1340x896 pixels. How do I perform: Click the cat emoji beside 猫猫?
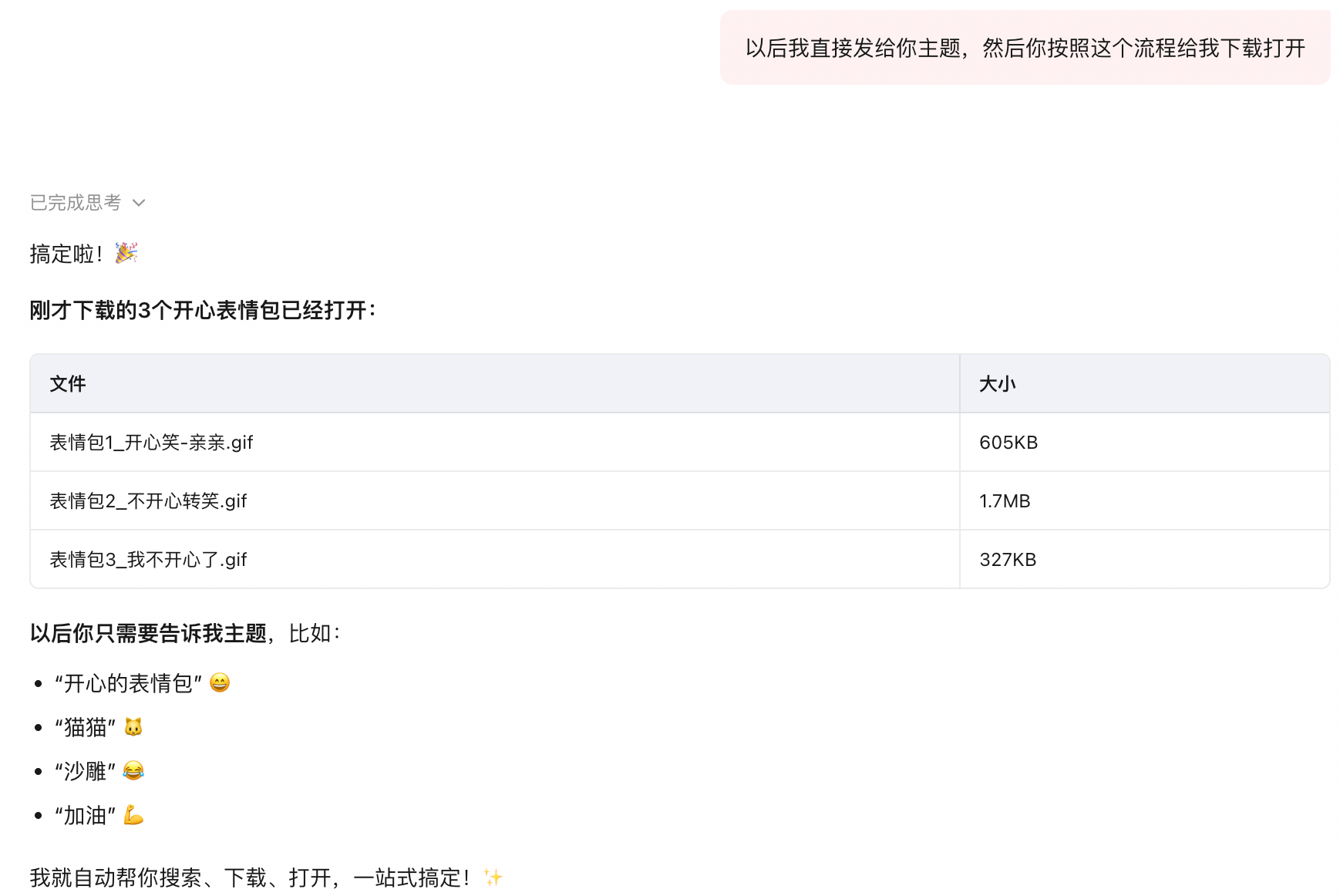click(133, 727)
